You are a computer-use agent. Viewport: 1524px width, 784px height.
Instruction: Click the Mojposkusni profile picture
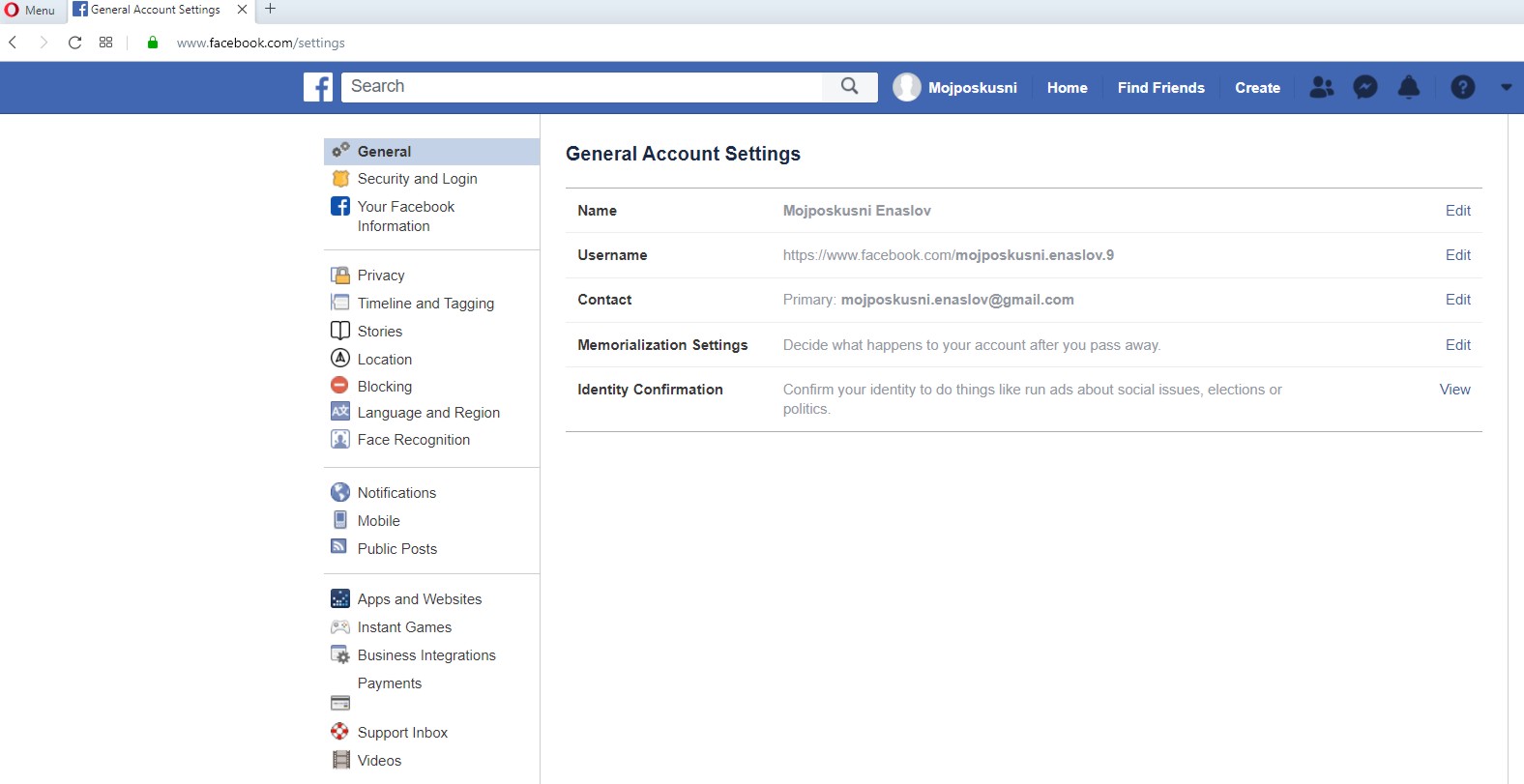click(906, 87)
